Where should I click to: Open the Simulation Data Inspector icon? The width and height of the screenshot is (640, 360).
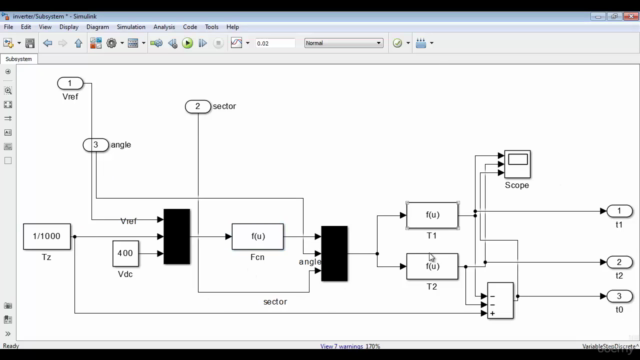[x=236, y=43]
